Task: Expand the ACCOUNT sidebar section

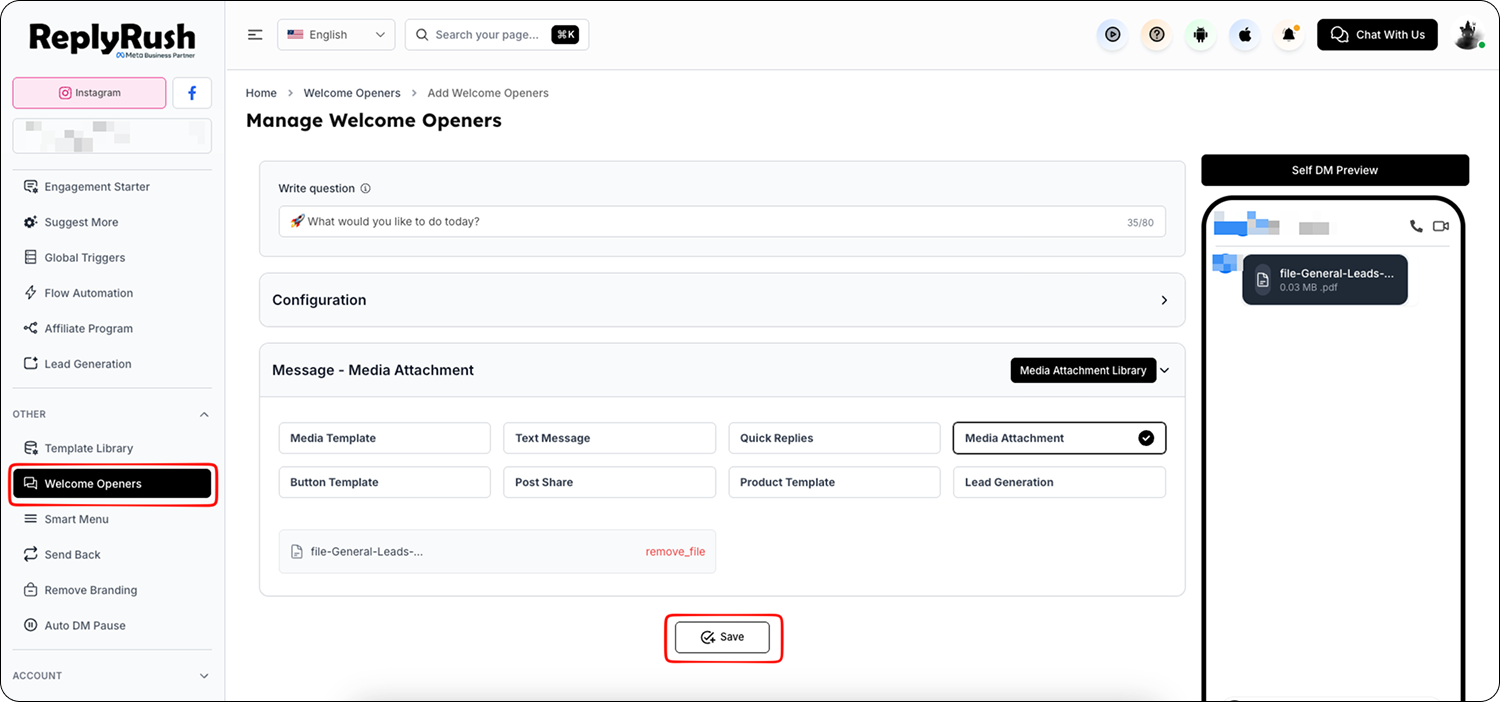Action: point(204,676)
